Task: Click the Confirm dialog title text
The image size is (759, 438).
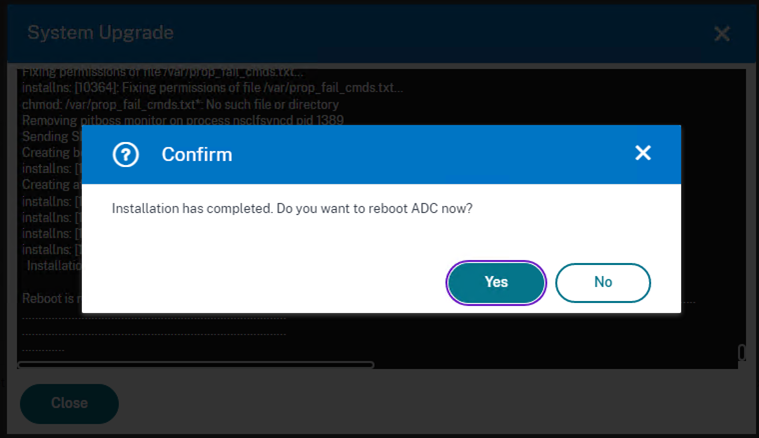Action: tap(197, 154)
